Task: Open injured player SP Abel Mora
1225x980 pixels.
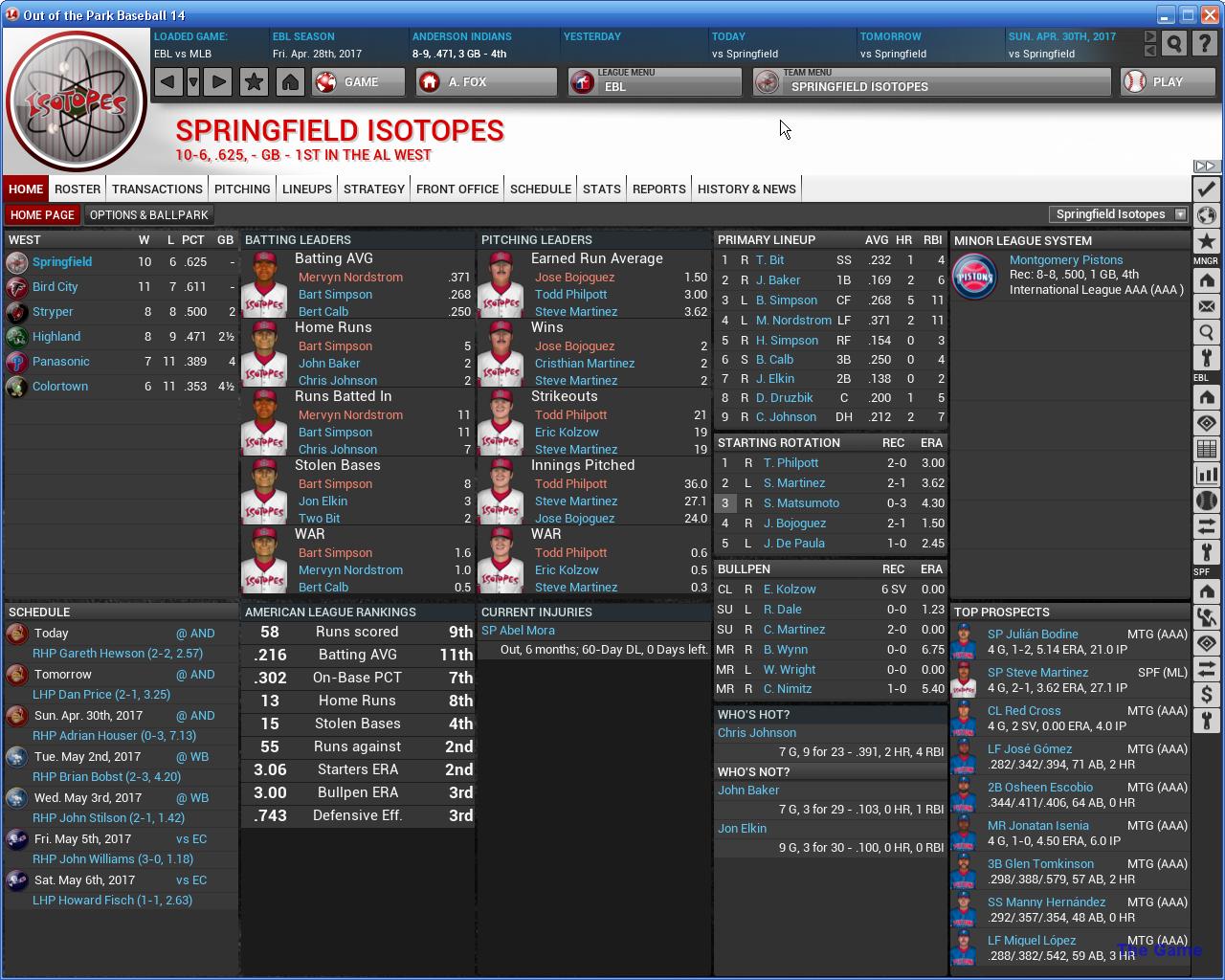Action: pyautogui.click(x=518, y=631)
